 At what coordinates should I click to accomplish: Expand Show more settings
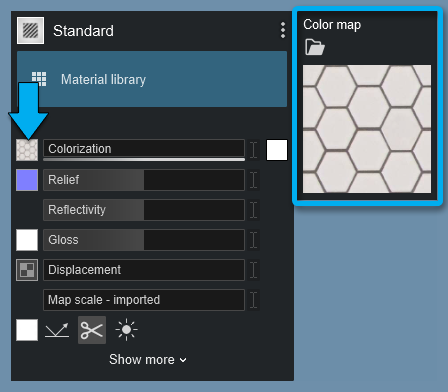(x=148, y=360)
